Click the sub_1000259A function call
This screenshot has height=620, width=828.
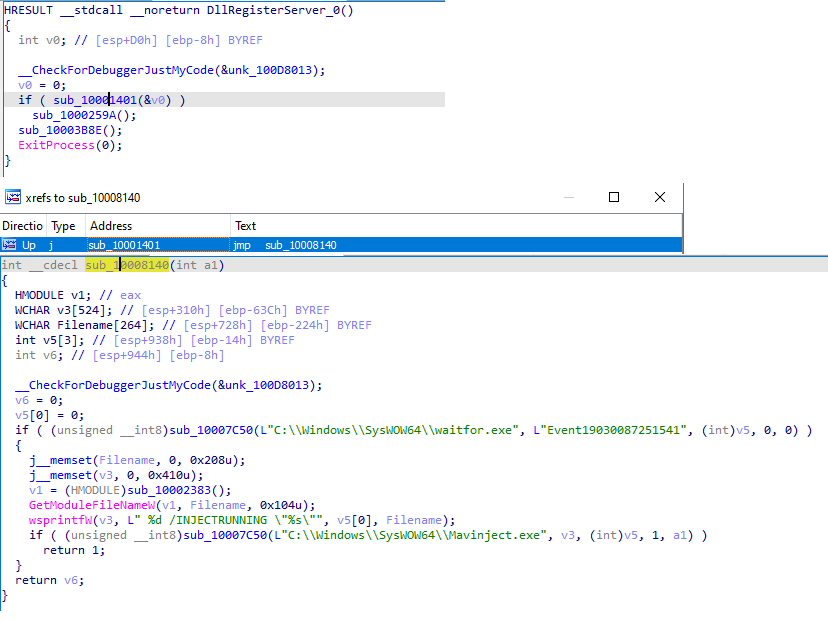(74, 115)
